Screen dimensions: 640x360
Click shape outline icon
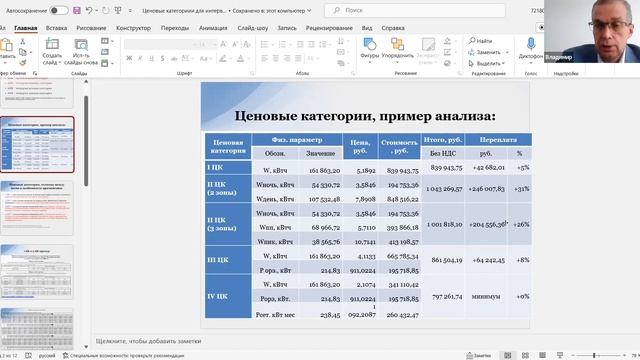coord(448,52)
